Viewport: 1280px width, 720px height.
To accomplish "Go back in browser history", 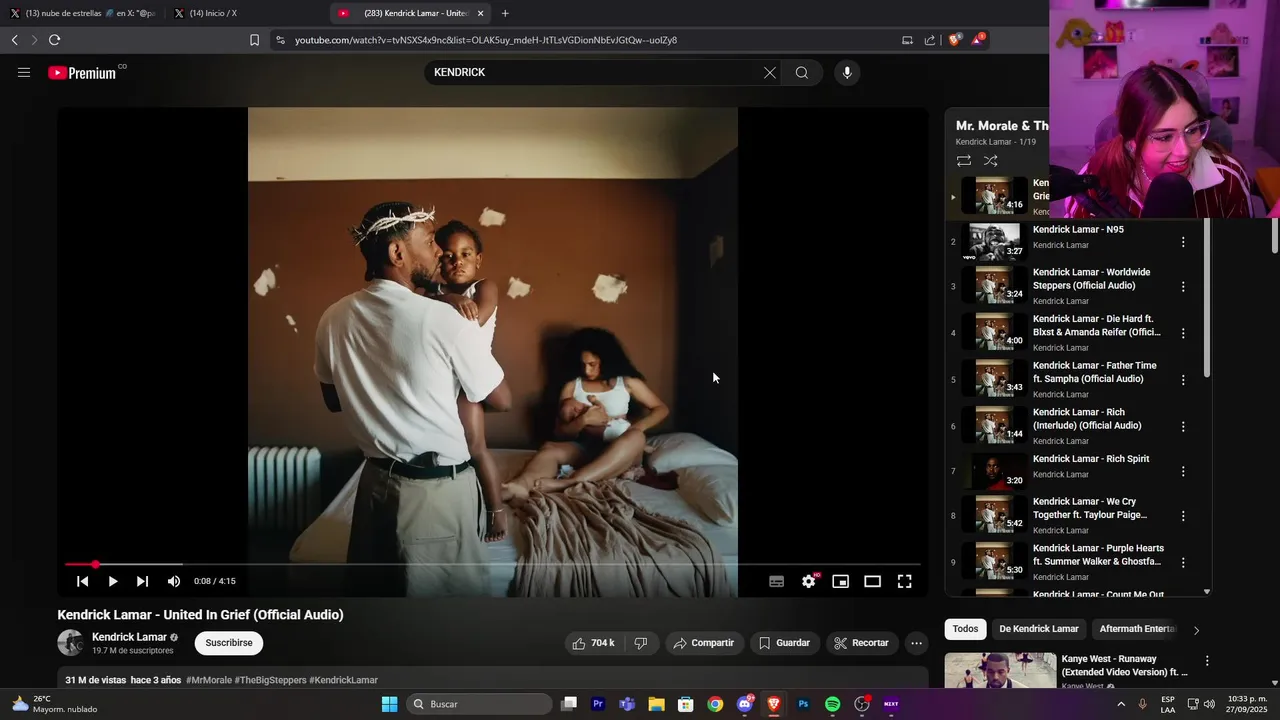I will [14, 40].
